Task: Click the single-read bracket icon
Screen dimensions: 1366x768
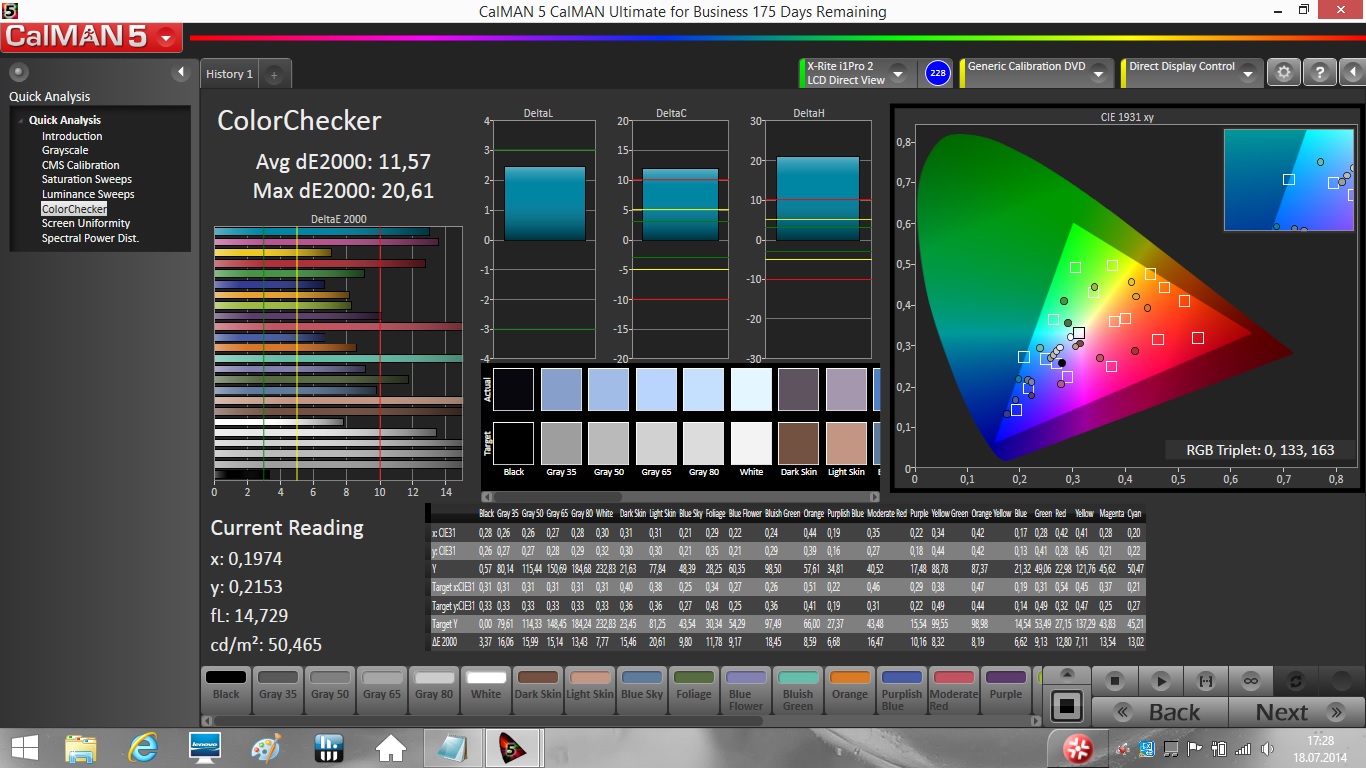Action: click(x=1205, y=681)
